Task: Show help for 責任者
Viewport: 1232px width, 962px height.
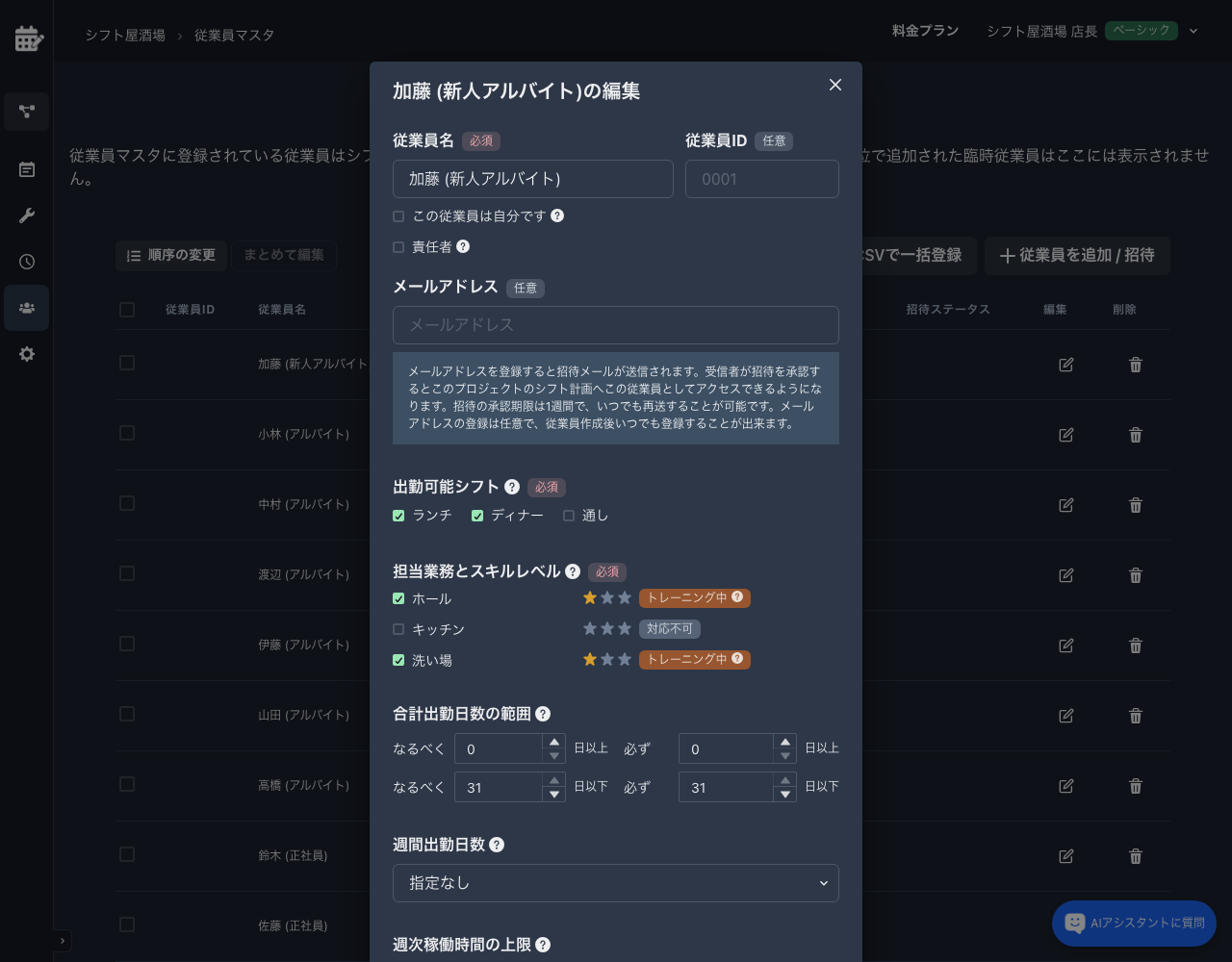Action: [x=463, y=246]
